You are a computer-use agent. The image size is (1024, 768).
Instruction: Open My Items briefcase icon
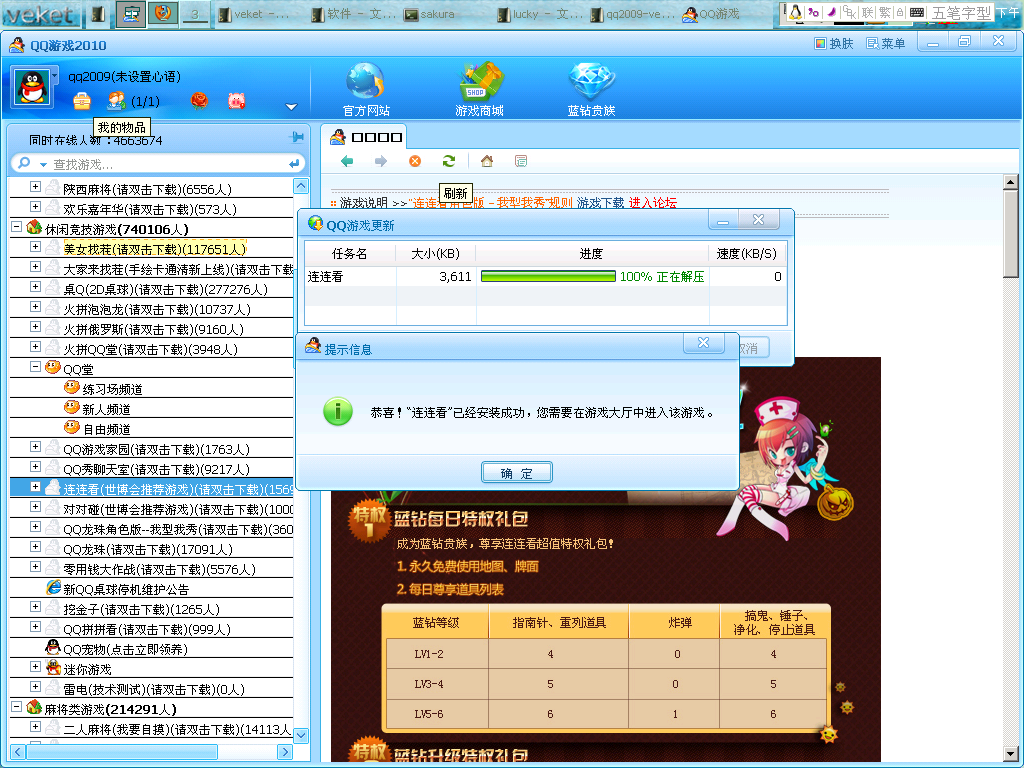click(x=82, y=101)
